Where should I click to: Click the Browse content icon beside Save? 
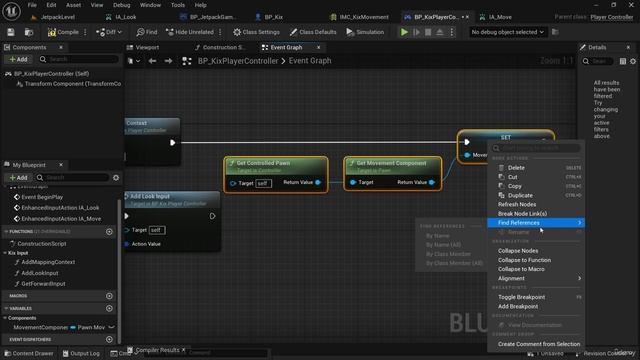click(x=29, y=32)
